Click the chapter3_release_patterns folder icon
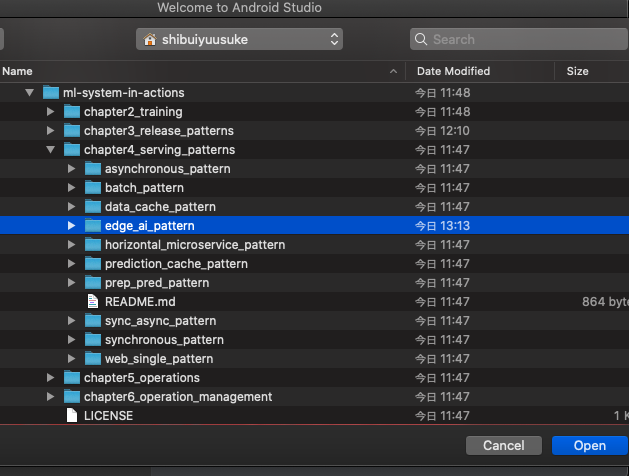The width and height of the screenshot is (629, 476). tap(72, 131)
